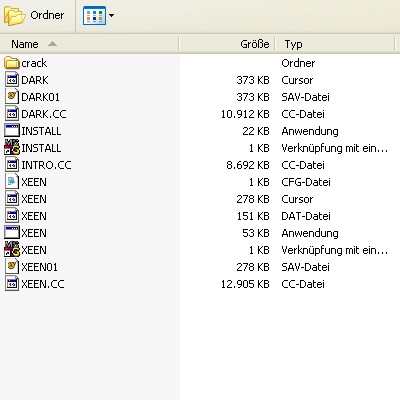Select the crack folder icon
Screen dimensions: 400x400
[12, 63]
